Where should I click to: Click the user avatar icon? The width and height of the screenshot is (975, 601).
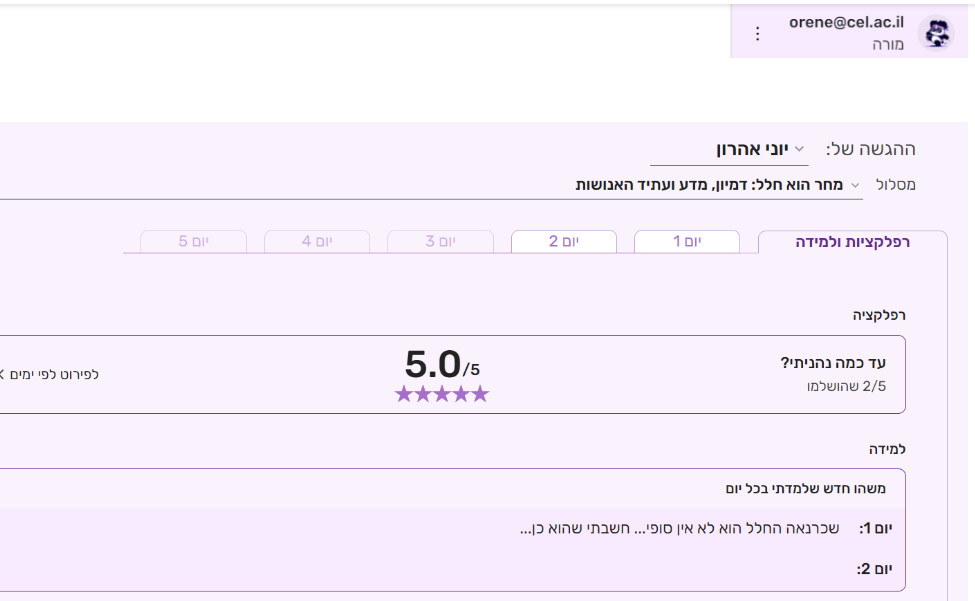pos(936,33)
